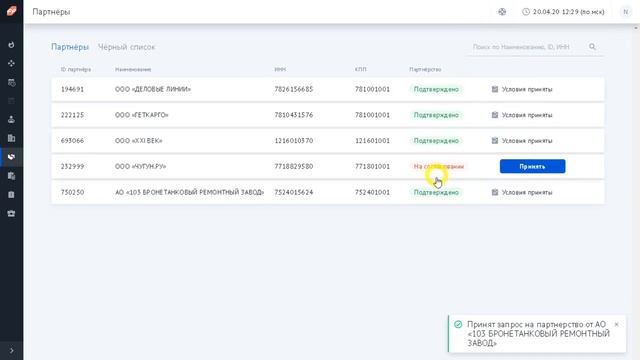Open the calendar-with-clock sidebar icon

(x=11, y=82)
